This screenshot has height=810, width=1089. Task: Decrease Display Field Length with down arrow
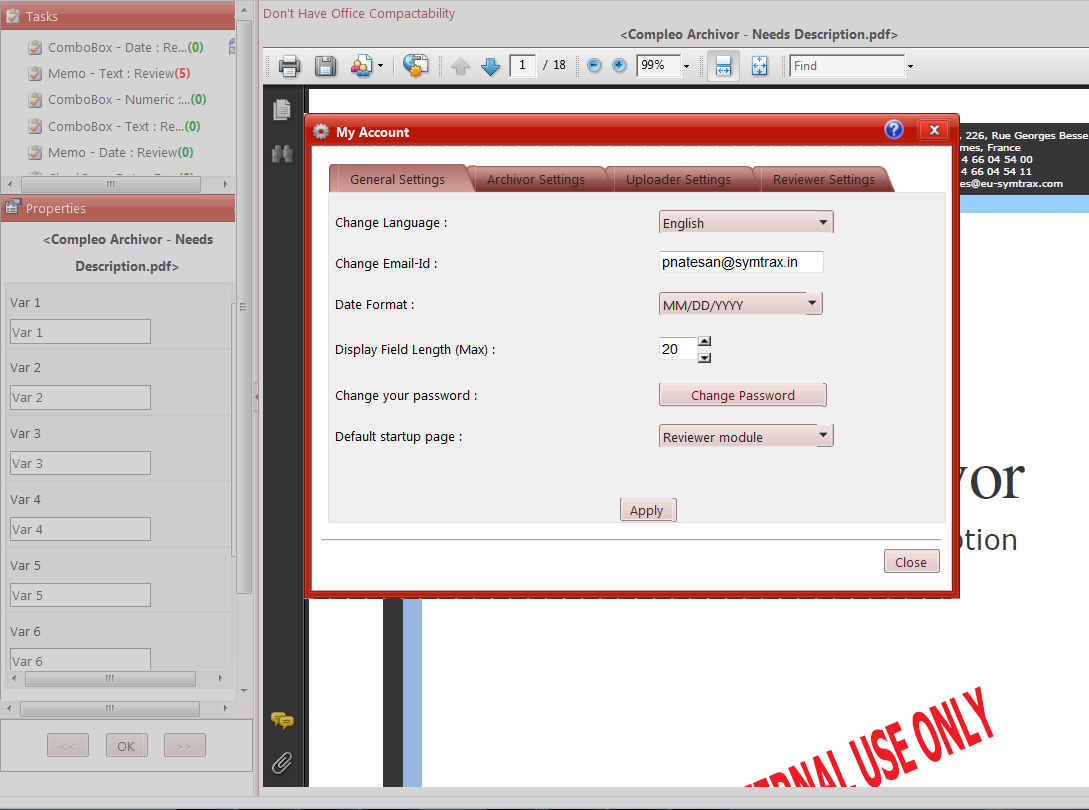click(x=704, y=358)
